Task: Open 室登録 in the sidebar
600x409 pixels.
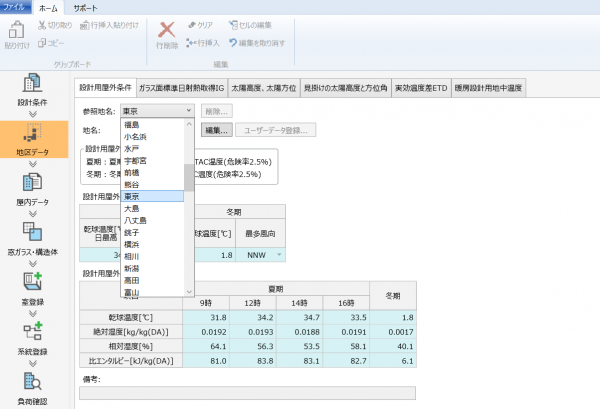Action: pos(33,289)
